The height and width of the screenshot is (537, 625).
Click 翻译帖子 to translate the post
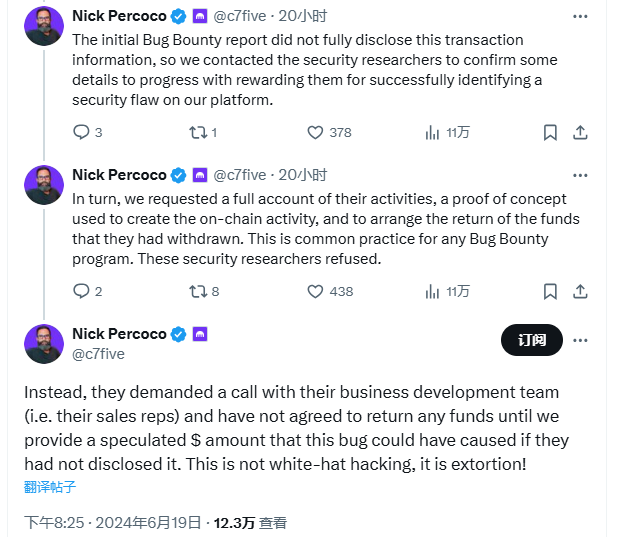(x=50, y=487)
